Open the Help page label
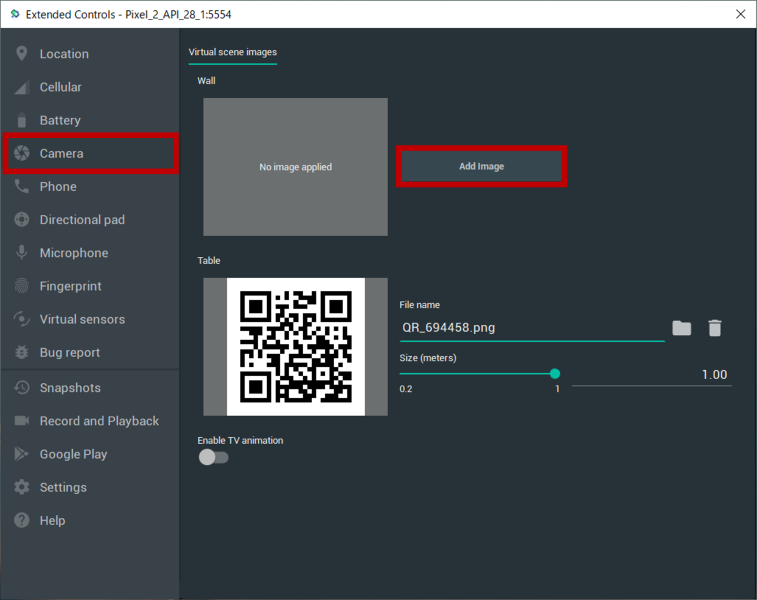 click(x=52, y=521)
